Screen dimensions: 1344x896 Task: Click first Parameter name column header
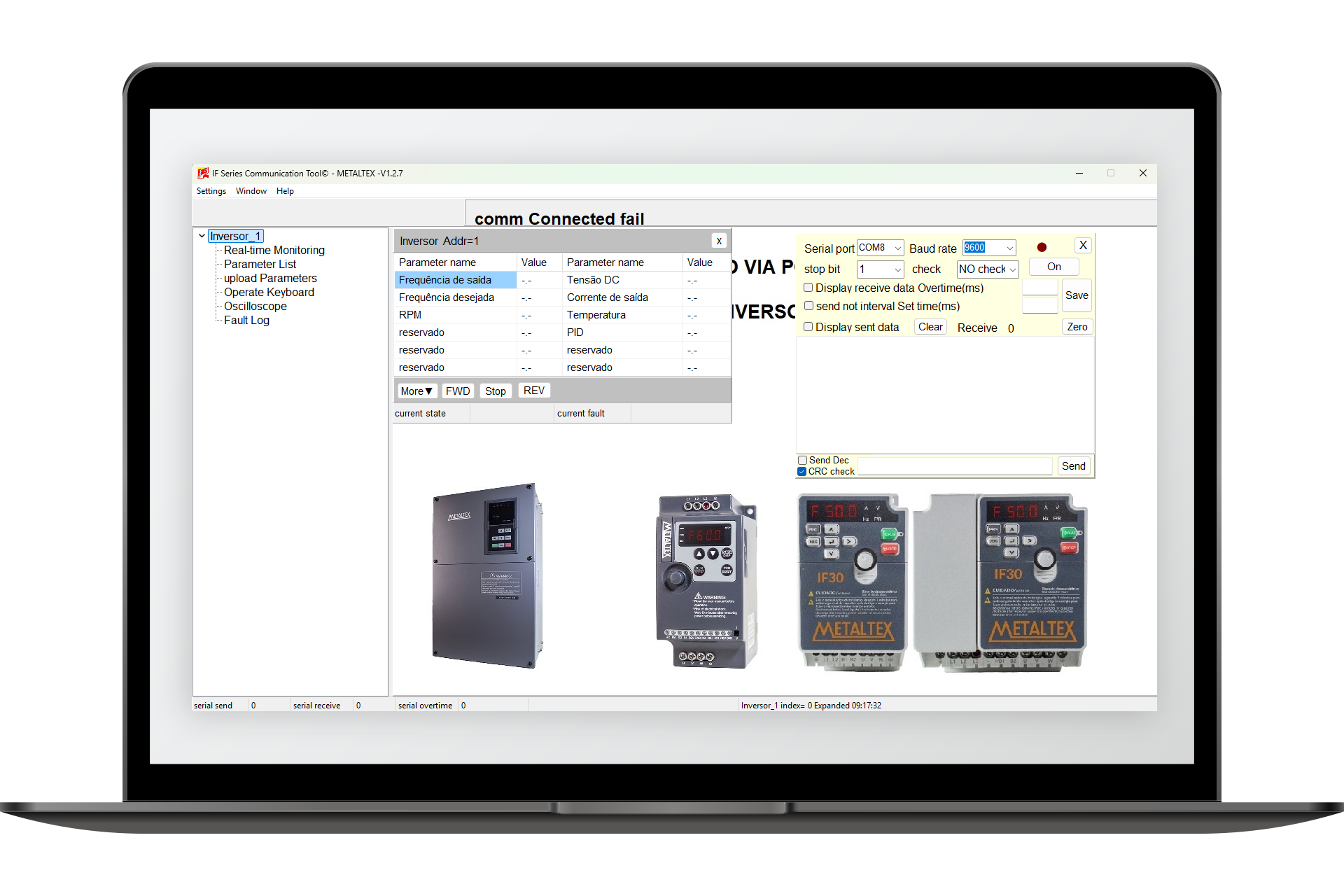click(456, 262)
